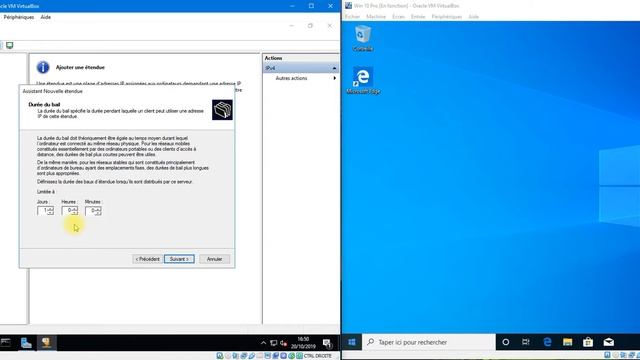640x360 pixels.
Task: Open the Windows 10 Start menu
Action: 352,342
